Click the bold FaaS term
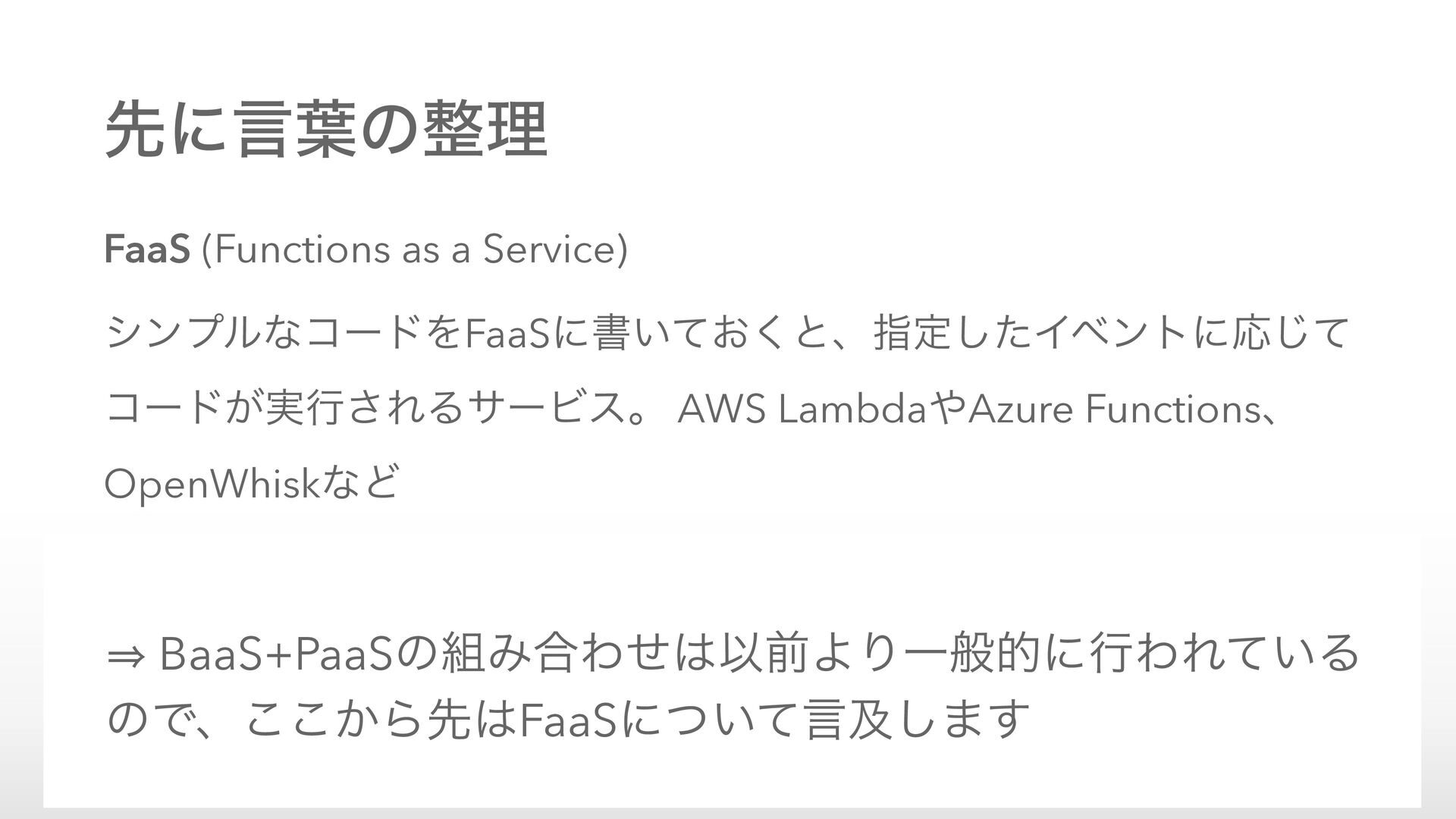Screen dimensions: 1456x819 click(x=147, y=251)
